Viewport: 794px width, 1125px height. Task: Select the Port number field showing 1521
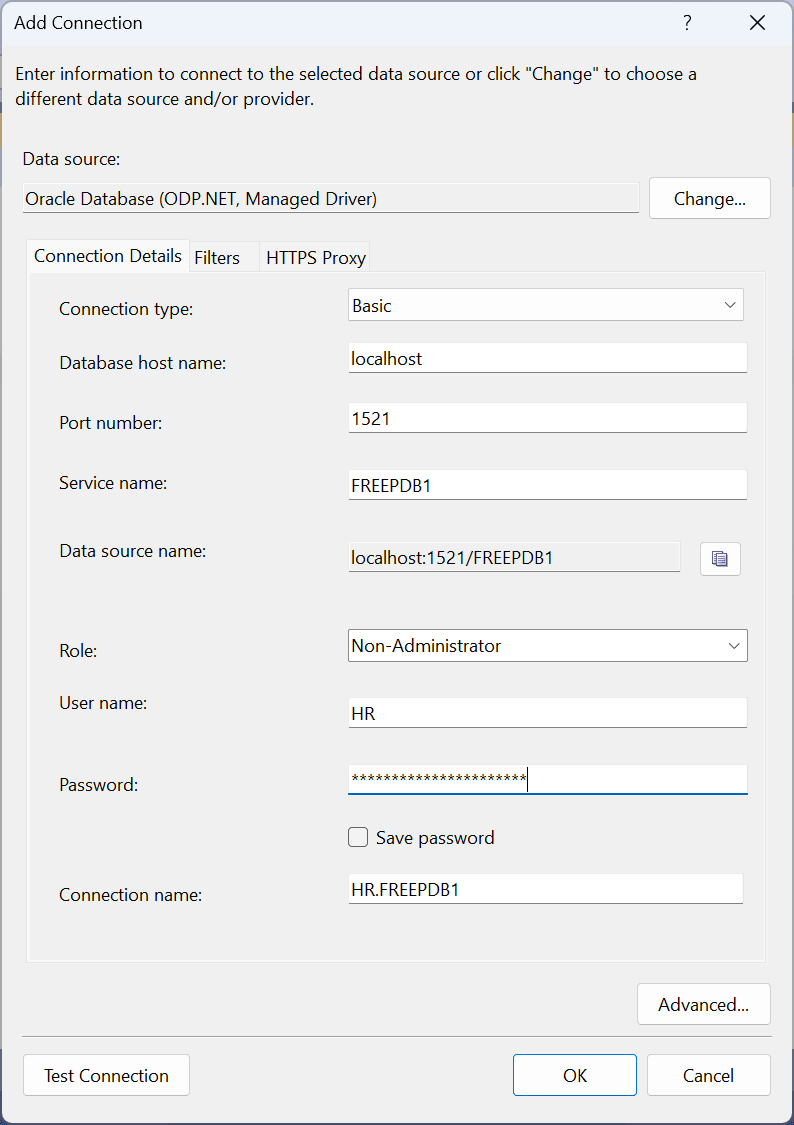click(547, 417)
